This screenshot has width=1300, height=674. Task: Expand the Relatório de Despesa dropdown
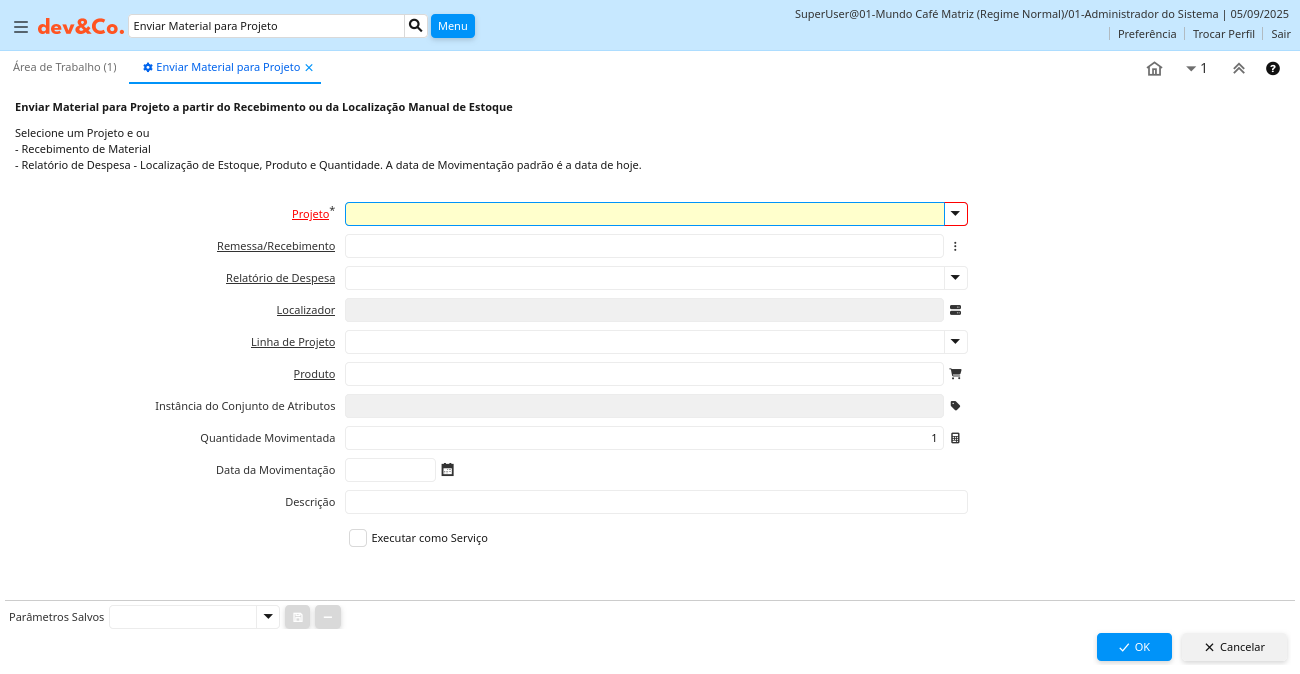tap(955, 278)
